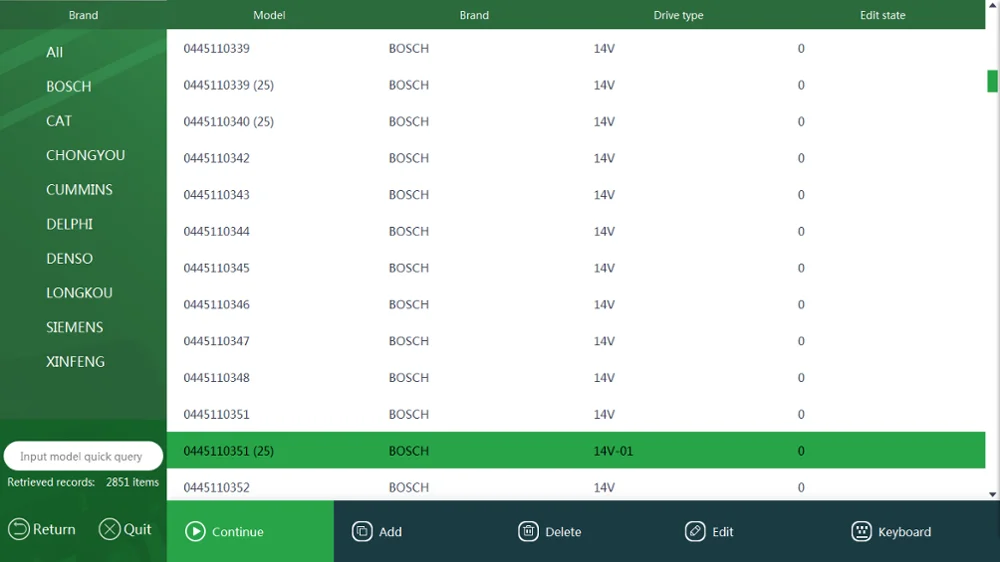Select model row 0445110344
Viewport: 1000px width, 562px height.
click(x=576, y=231)
